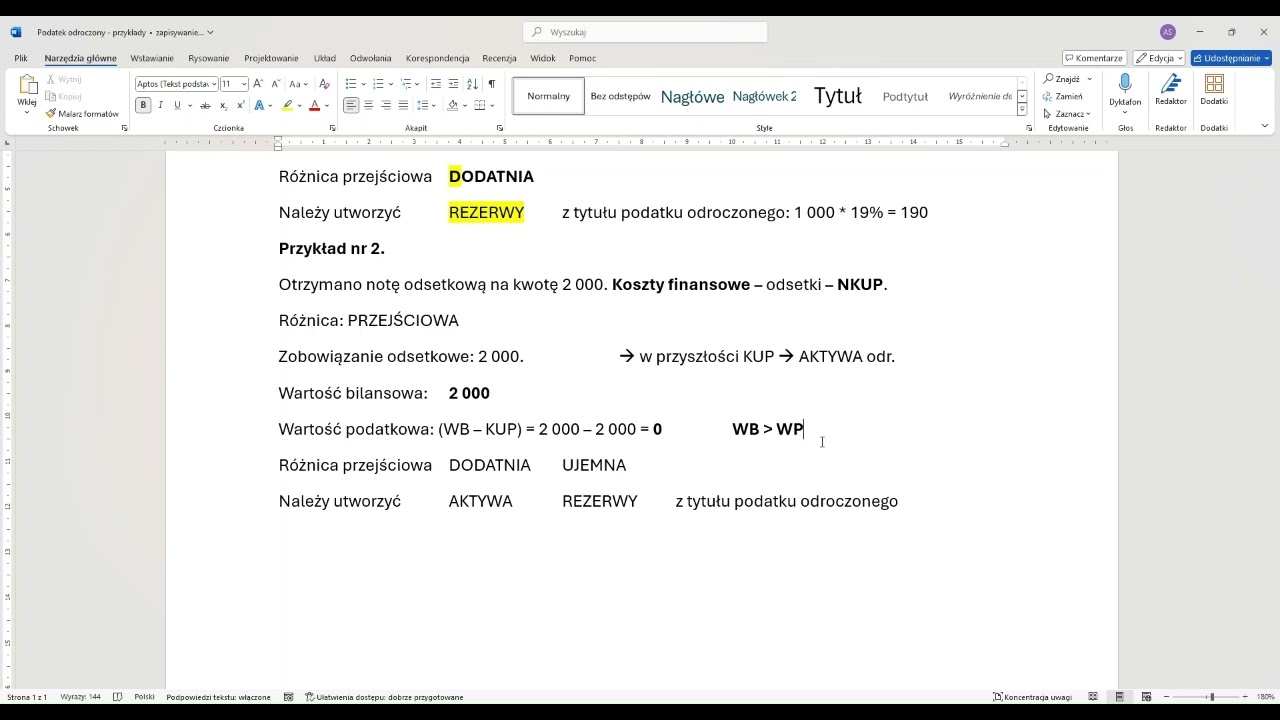Image resolution: width=1280 pixels, height=720 pixels.
Task: Decrease font size with the smaller A icon
Action: [x=276, y=84]
